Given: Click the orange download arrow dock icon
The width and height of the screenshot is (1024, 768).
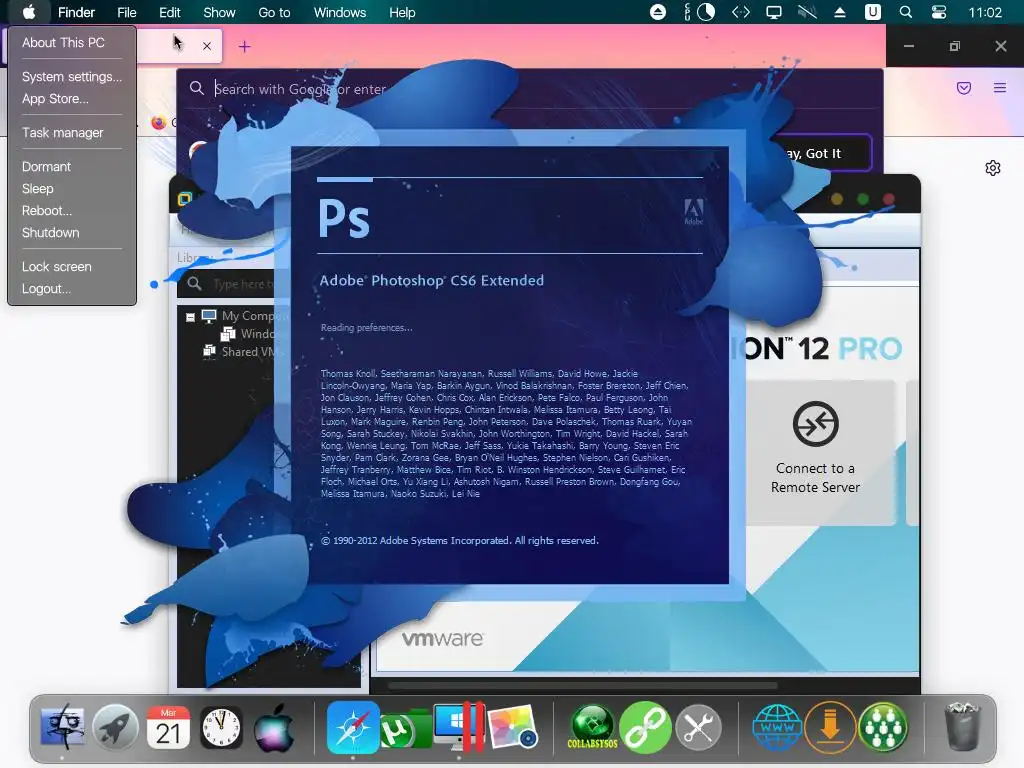Looking at the screenshot, I should (x=830, y=727).
